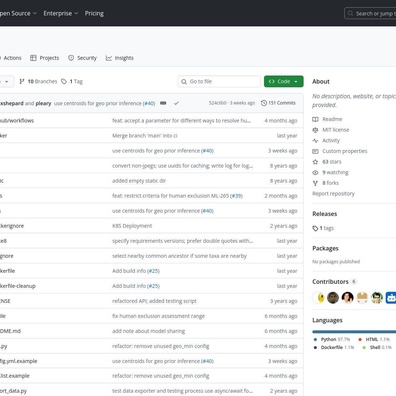Click the tag icon under Releases
Image resolution: width=396 pixels, height=396 pixels.
pyautogui.click(x=315, y=228)
